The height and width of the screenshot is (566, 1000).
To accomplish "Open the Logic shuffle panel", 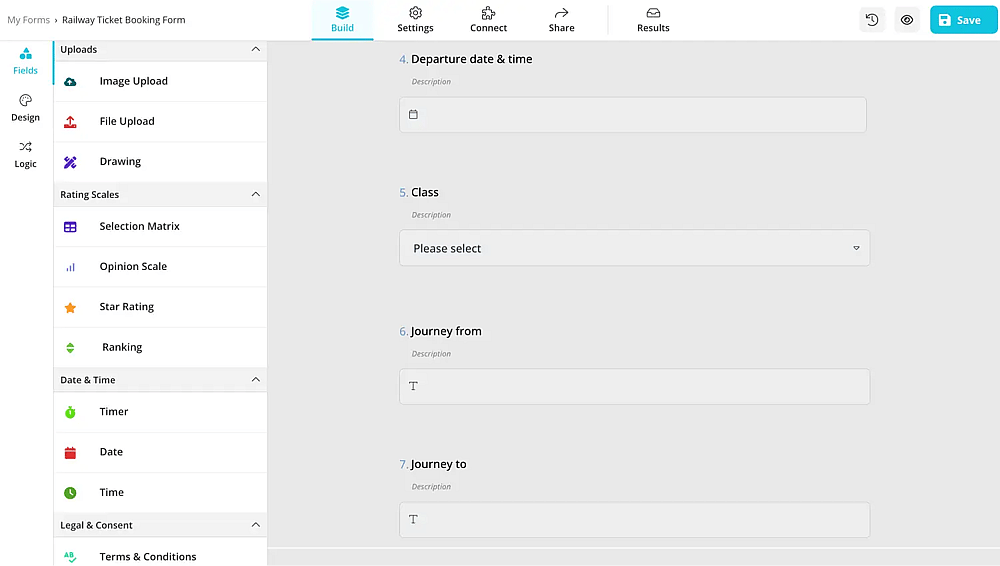I will click(x=26, y=147).
